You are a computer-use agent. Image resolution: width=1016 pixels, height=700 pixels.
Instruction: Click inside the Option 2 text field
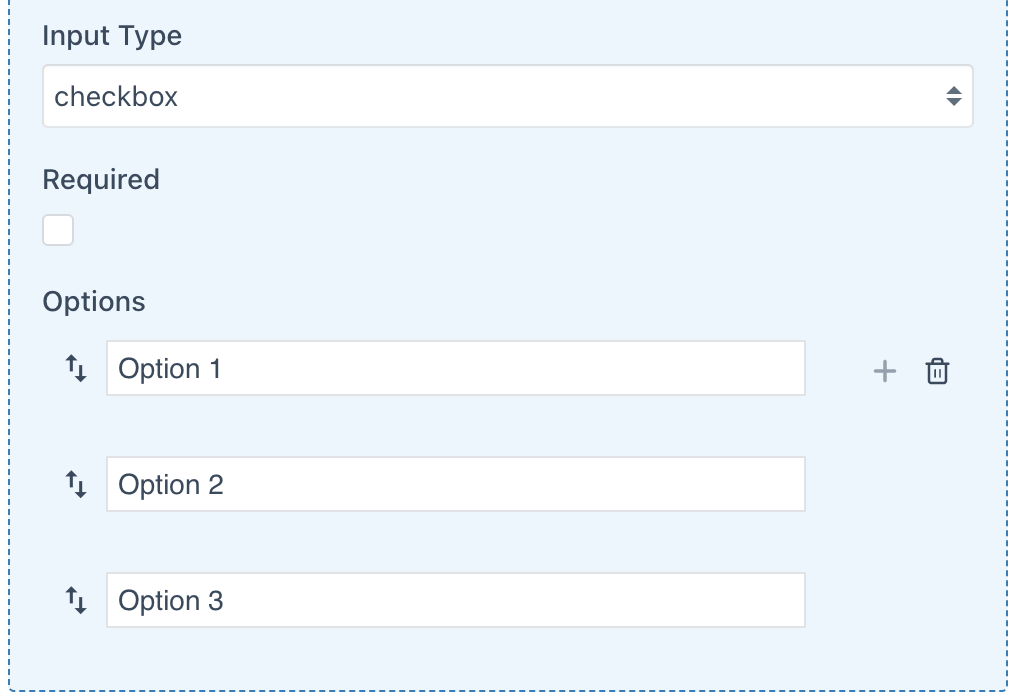[456, 484]
